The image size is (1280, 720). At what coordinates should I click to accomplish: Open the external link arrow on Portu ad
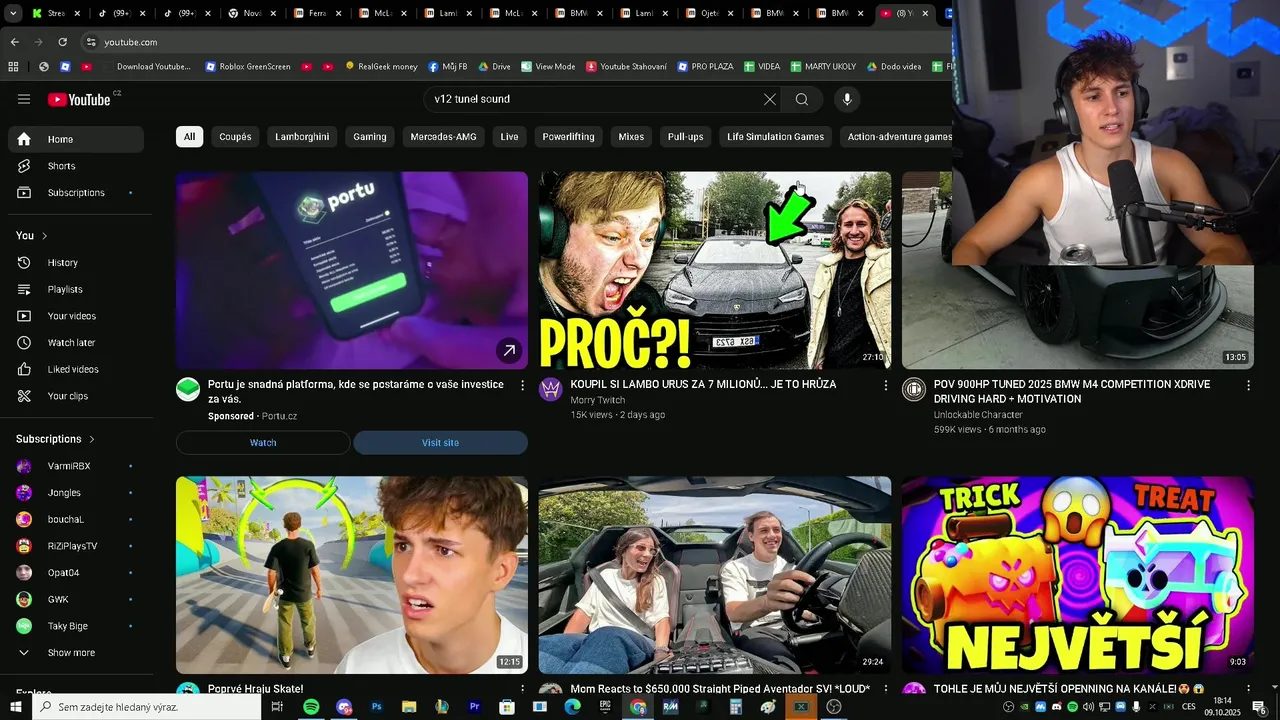[509, 350]
